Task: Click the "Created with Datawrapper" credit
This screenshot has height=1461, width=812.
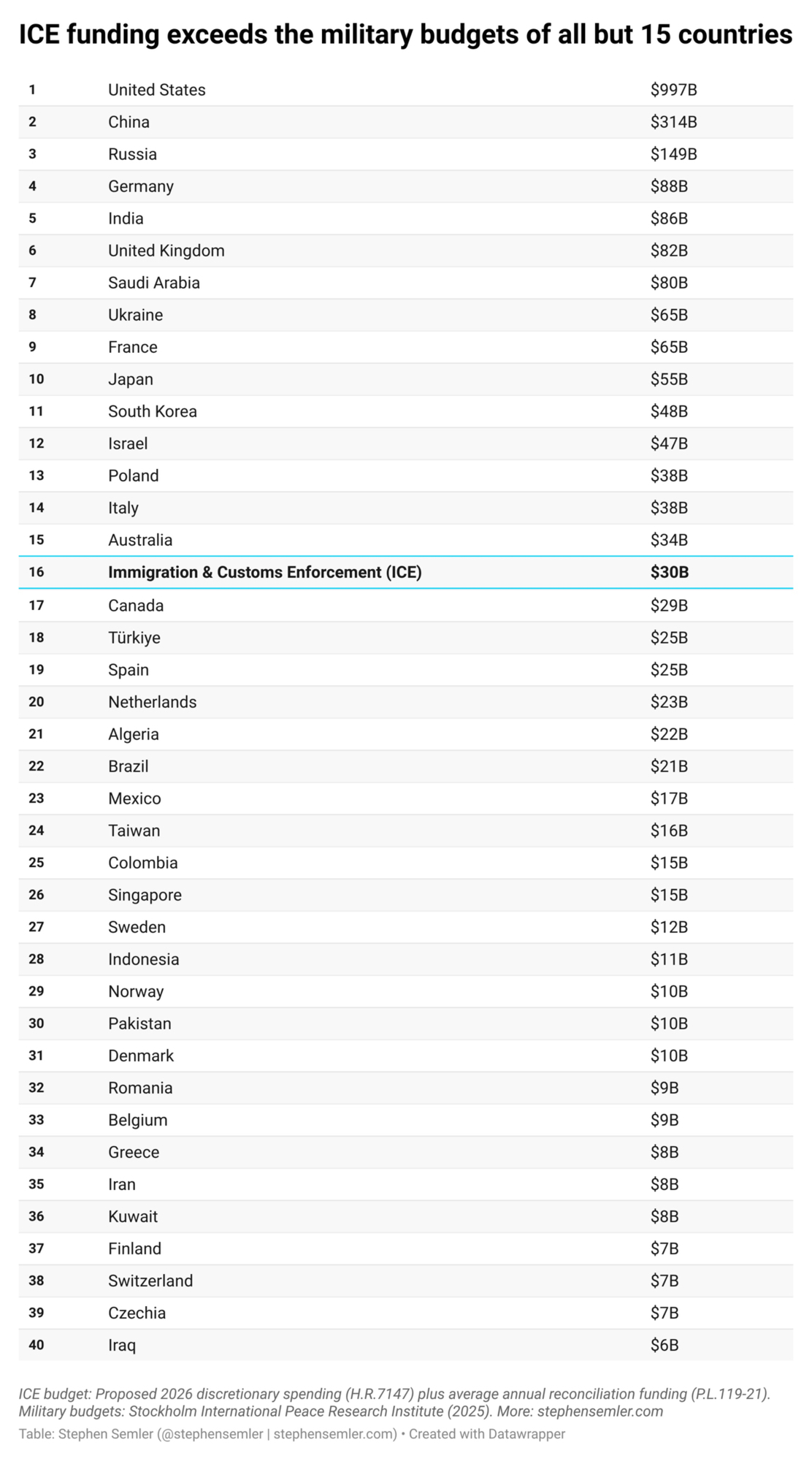Action: (487, 1434)
